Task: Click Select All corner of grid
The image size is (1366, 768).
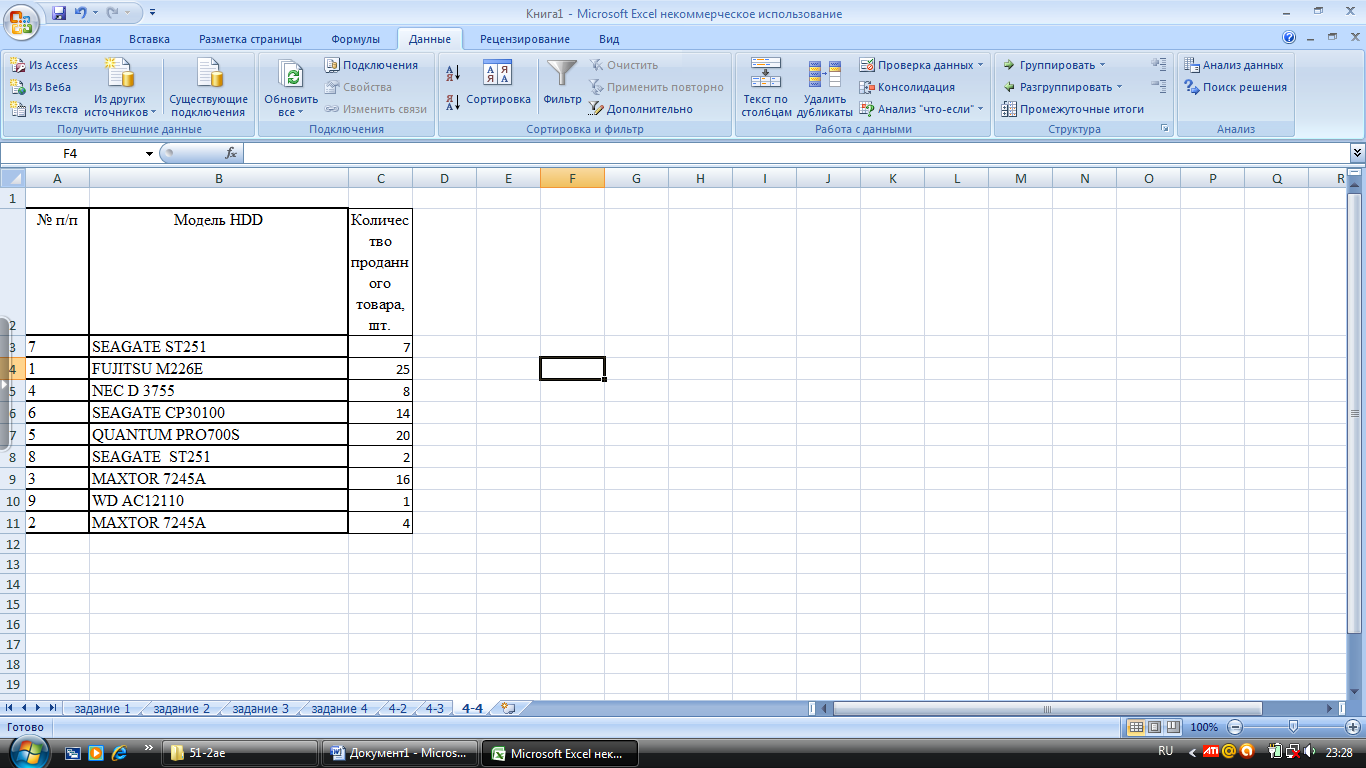Action: pos(12,179)
